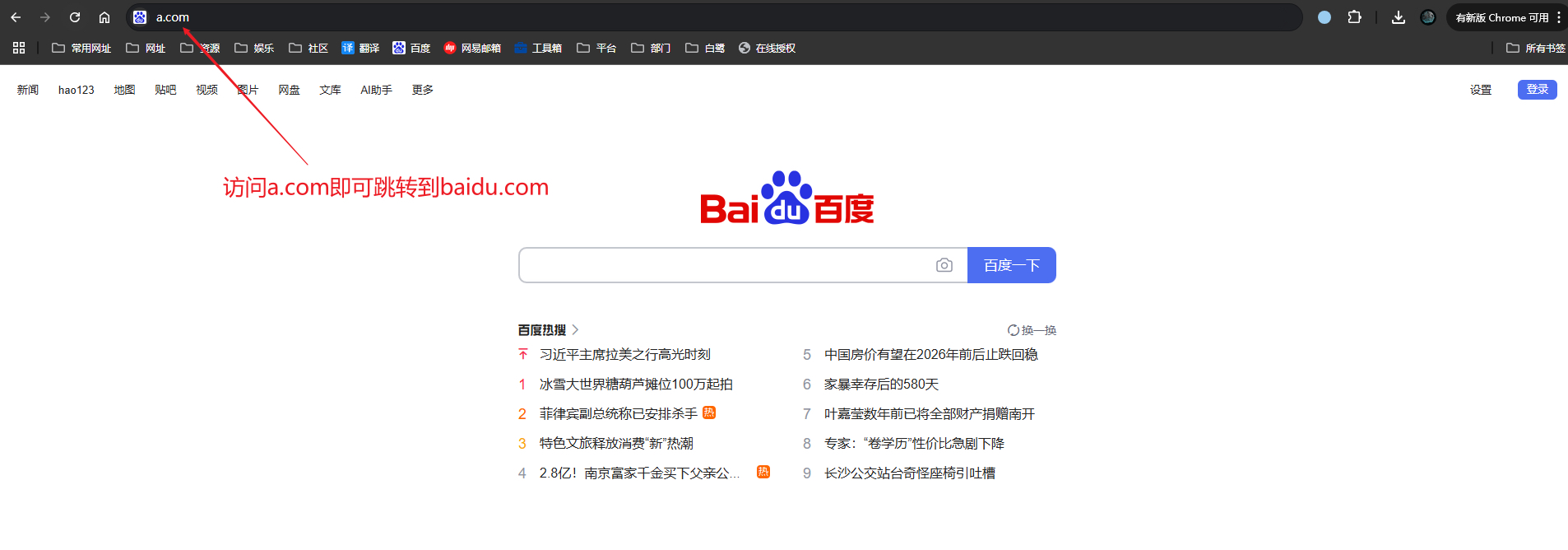The width and height of the screenshot is (1568, 550).
Task: Click the camera image search icon
Action: [944, 265]
